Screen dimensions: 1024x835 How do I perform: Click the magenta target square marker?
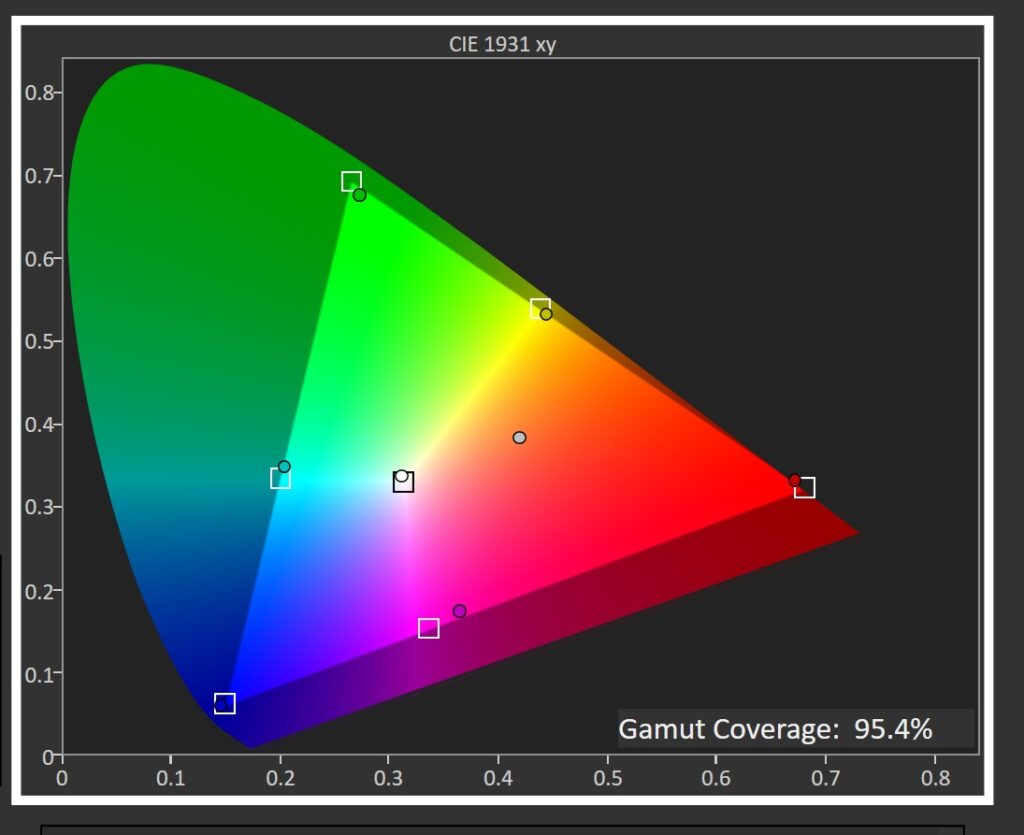[x=428, y=628]
